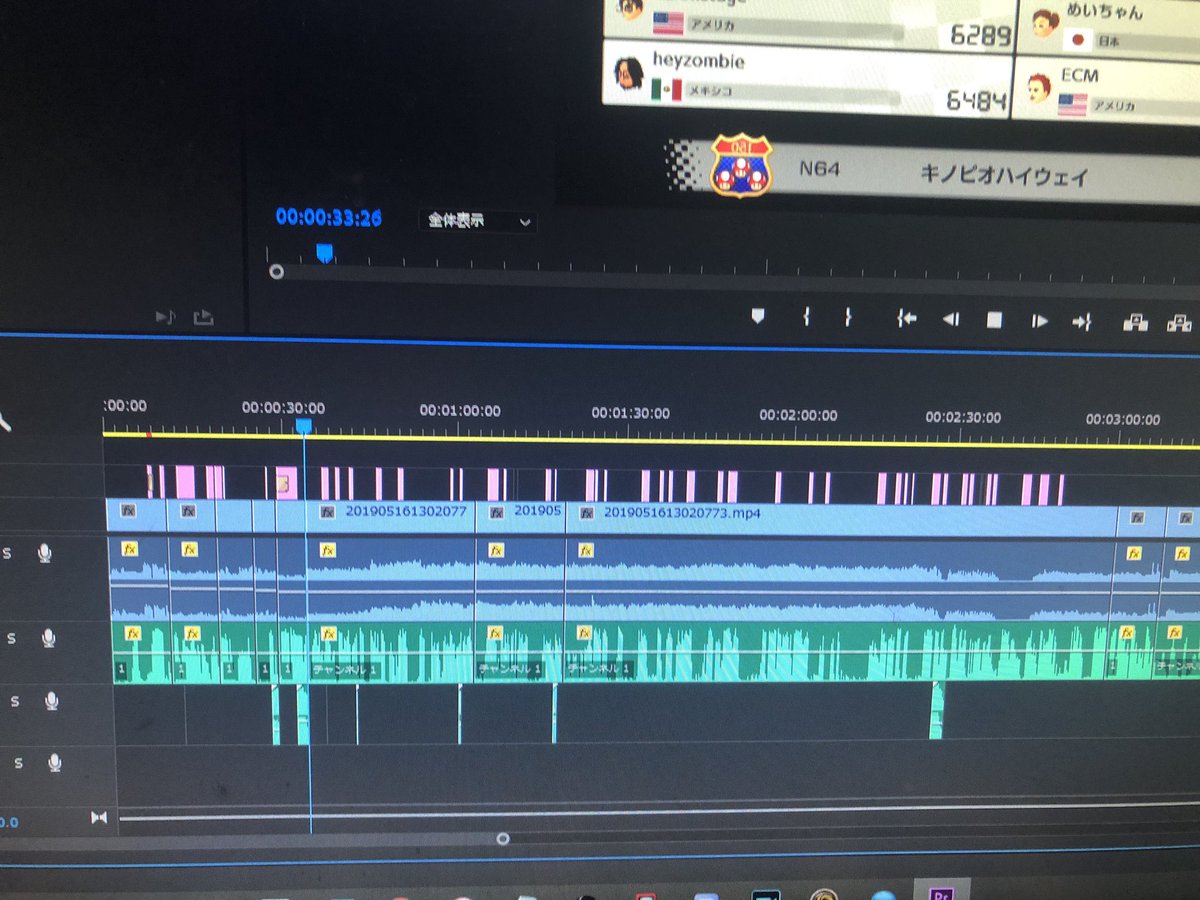Step back one frame
The height and width of the screenshot is (900, 1200).
coord(950,319)
